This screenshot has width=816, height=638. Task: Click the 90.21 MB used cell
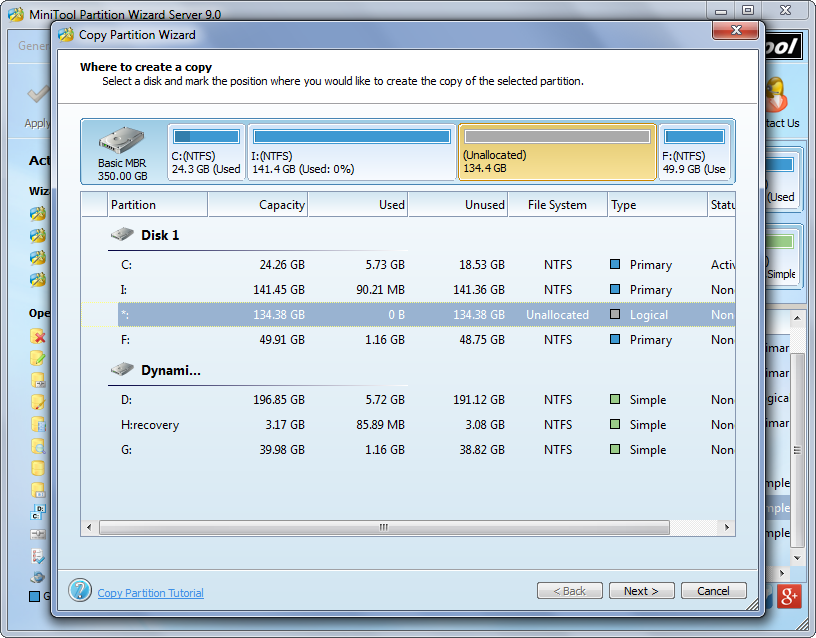[380, 290]
